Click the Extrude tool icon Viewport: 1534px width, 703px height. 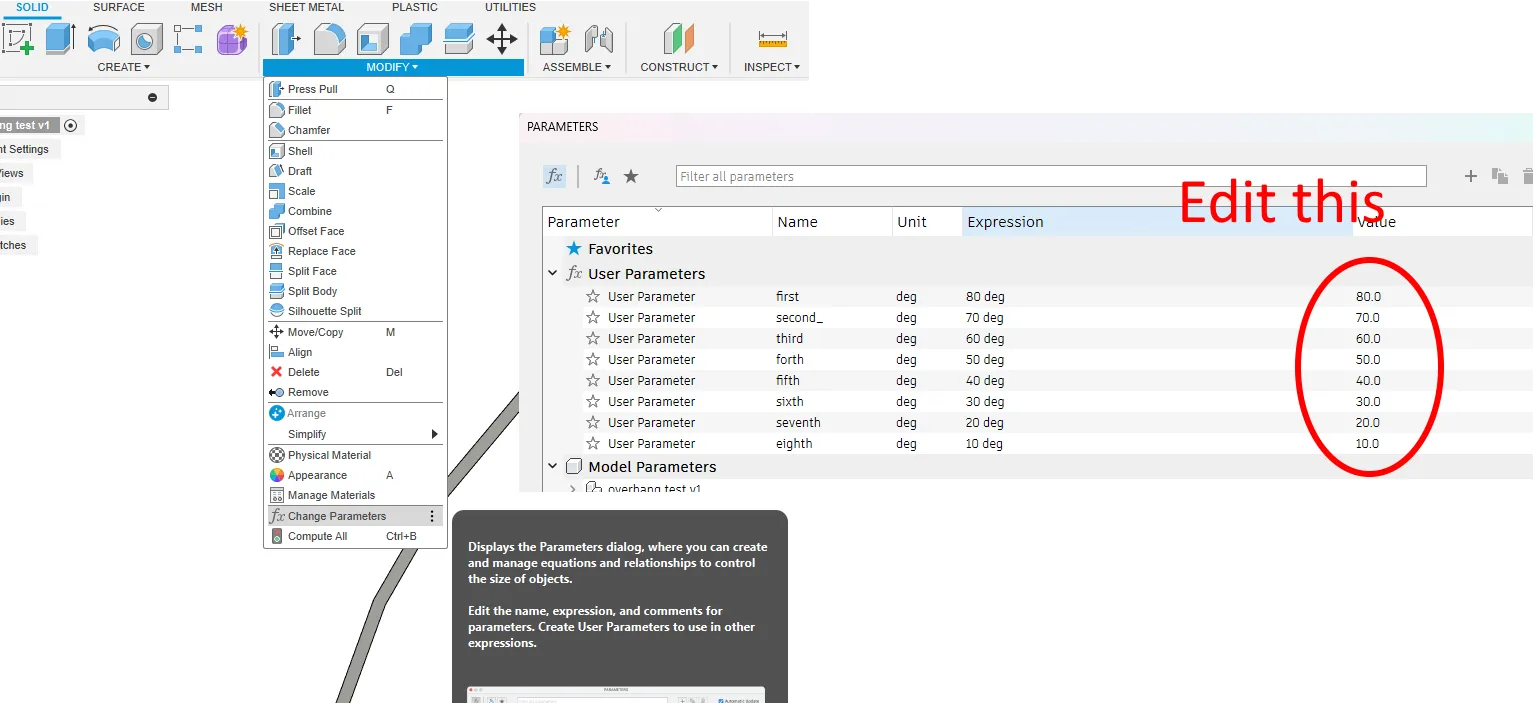[x=61, y=39]
